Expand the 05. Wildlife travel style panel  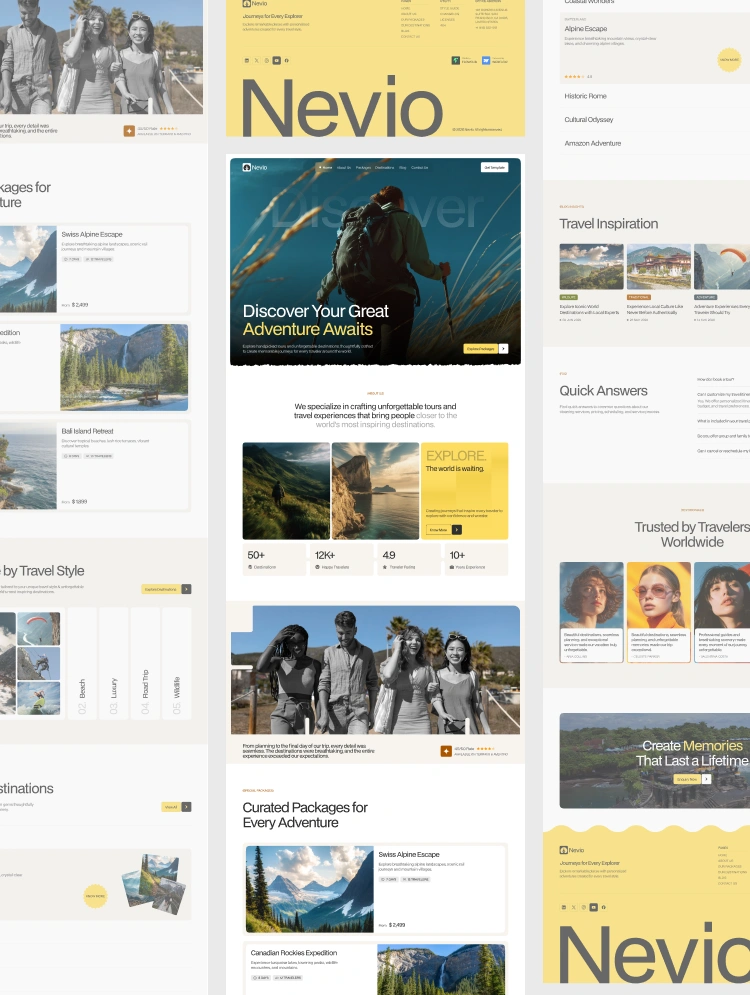tap(176, 663)
